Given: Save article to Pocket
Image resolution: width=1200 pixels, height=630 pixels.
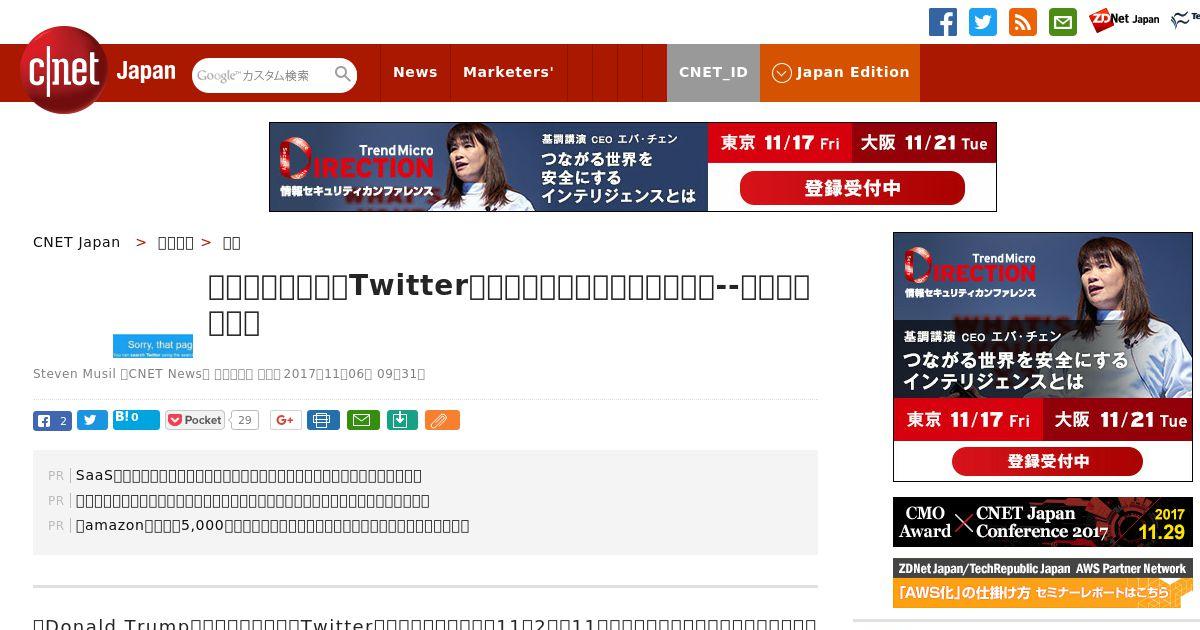Looking at the screenshot, I should 195,420.
